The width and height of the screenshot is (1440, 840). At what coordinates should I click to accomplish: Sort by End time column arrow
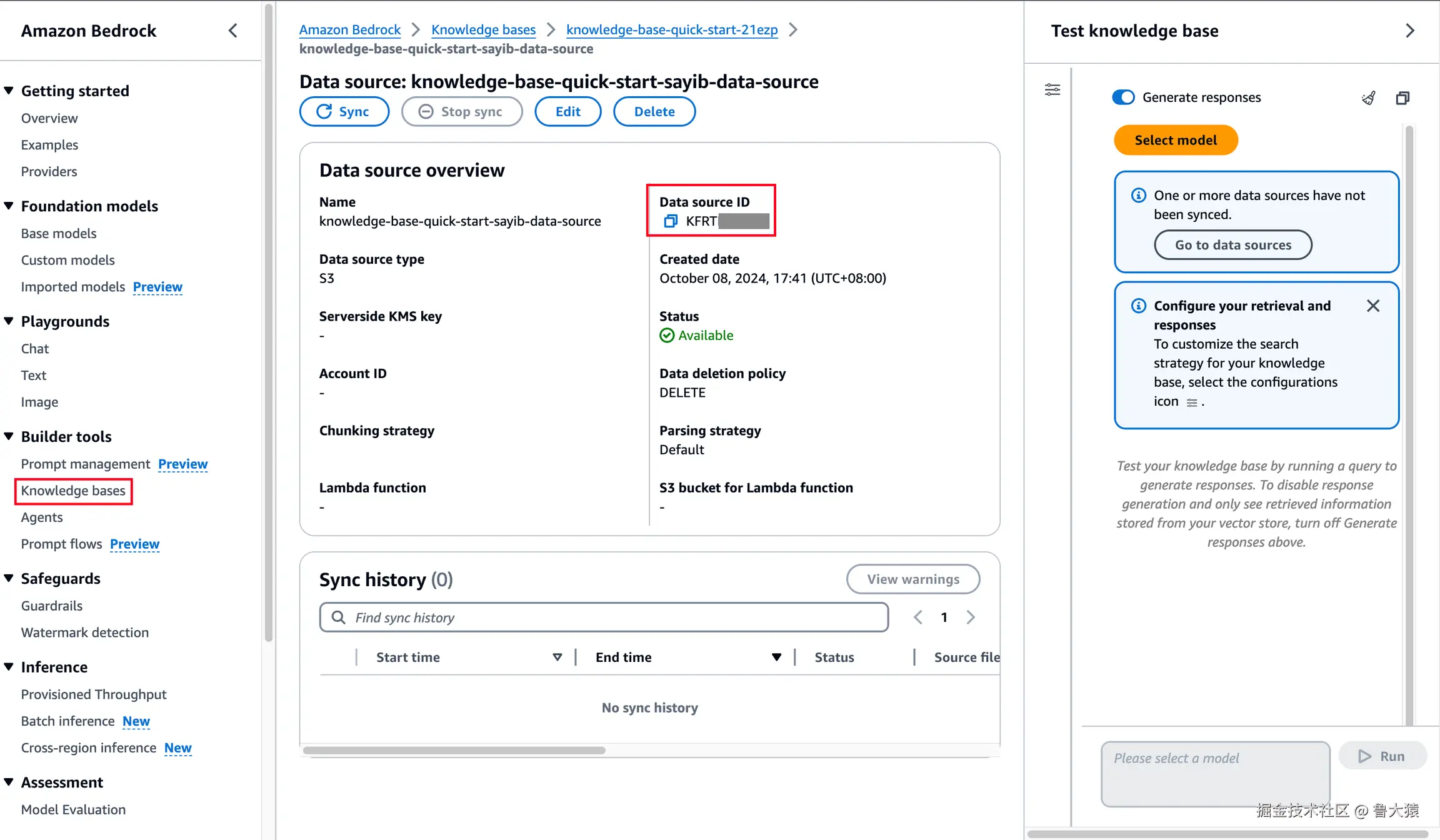[x=776, y=657]
